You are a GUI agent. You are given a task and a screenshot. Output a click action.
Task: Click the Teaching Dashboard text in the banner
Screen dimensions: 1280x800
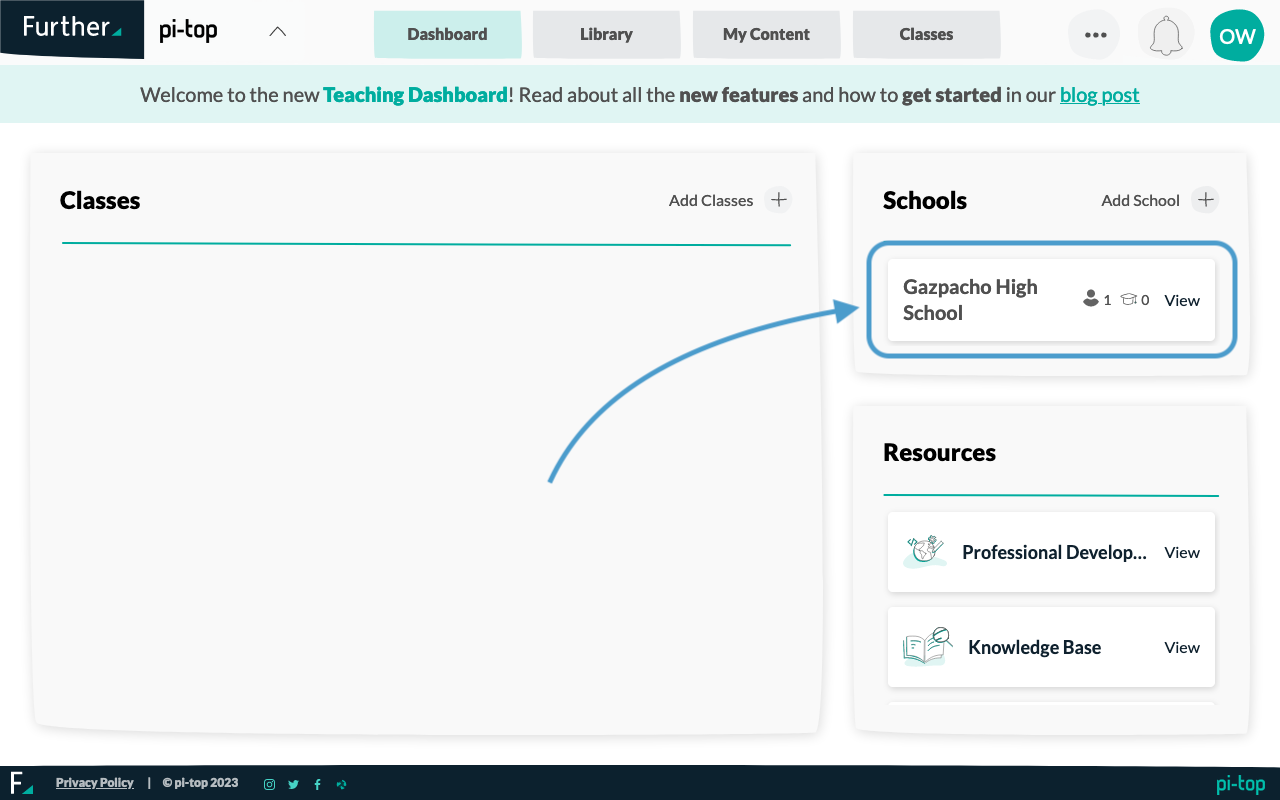pos(415,95)
